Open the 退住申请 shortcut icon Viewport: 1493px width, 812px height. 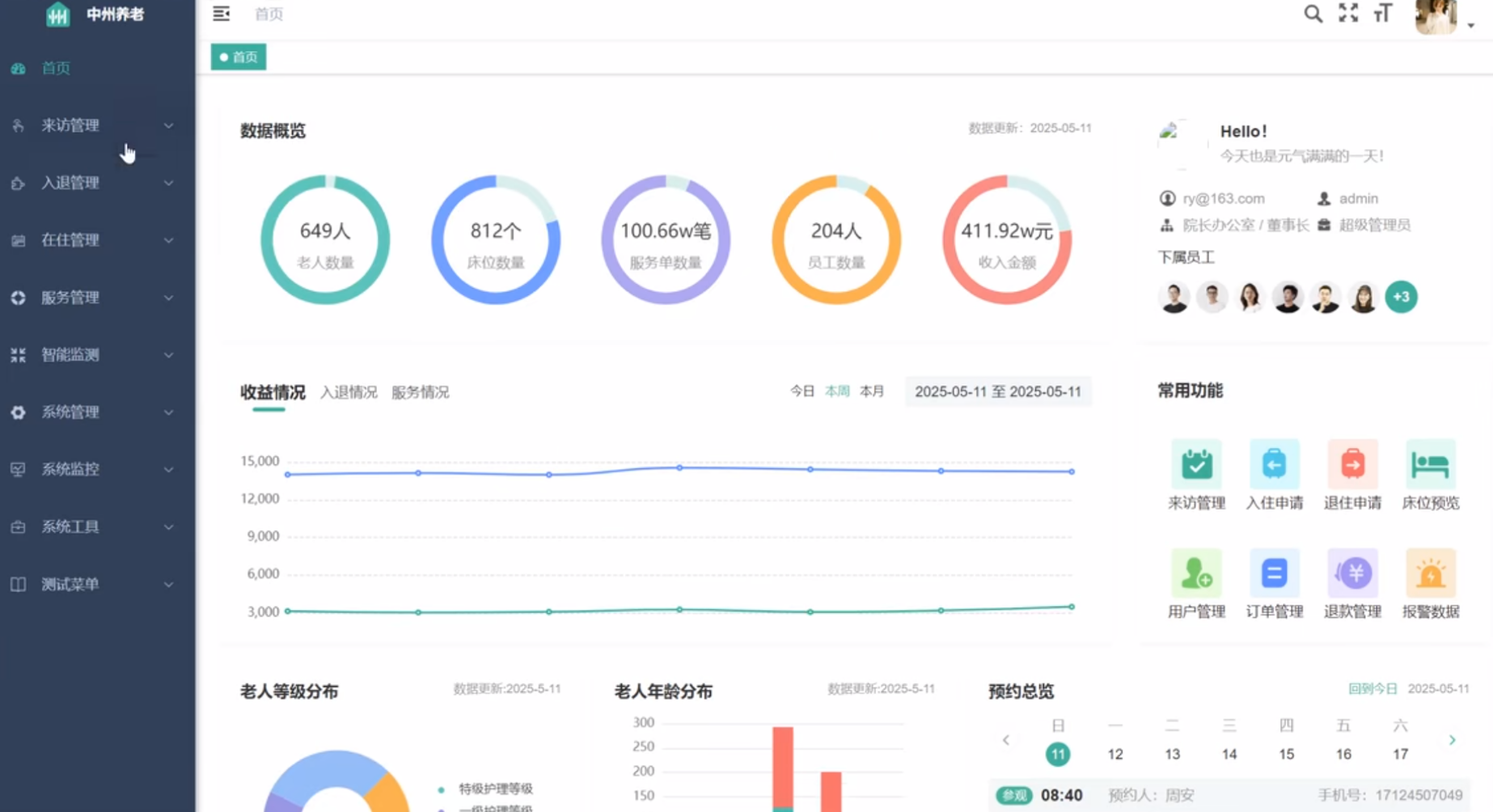click(x=1352, y=464)
